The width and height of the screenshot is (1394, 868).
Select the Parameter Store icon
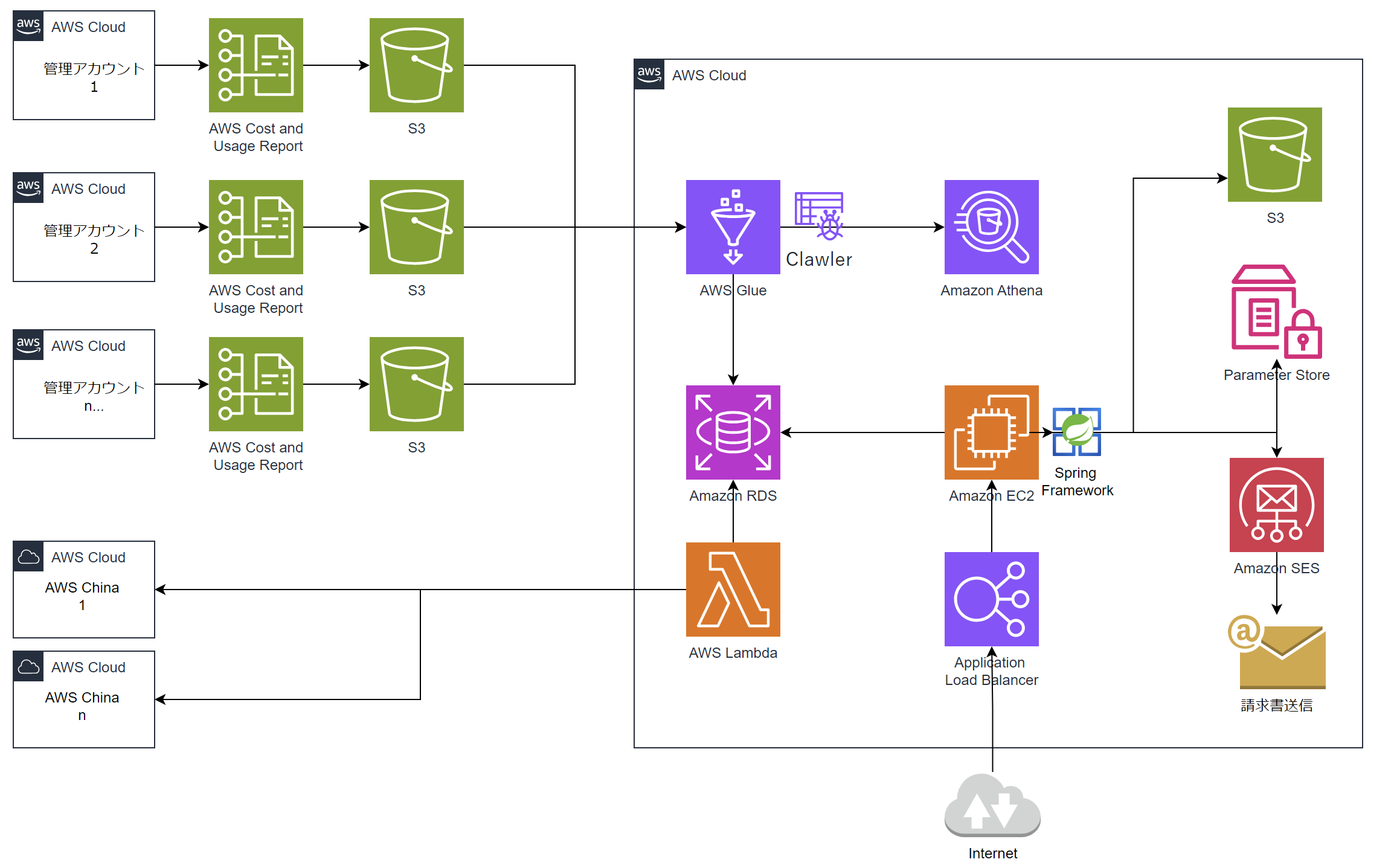(x=1276, y=312)
